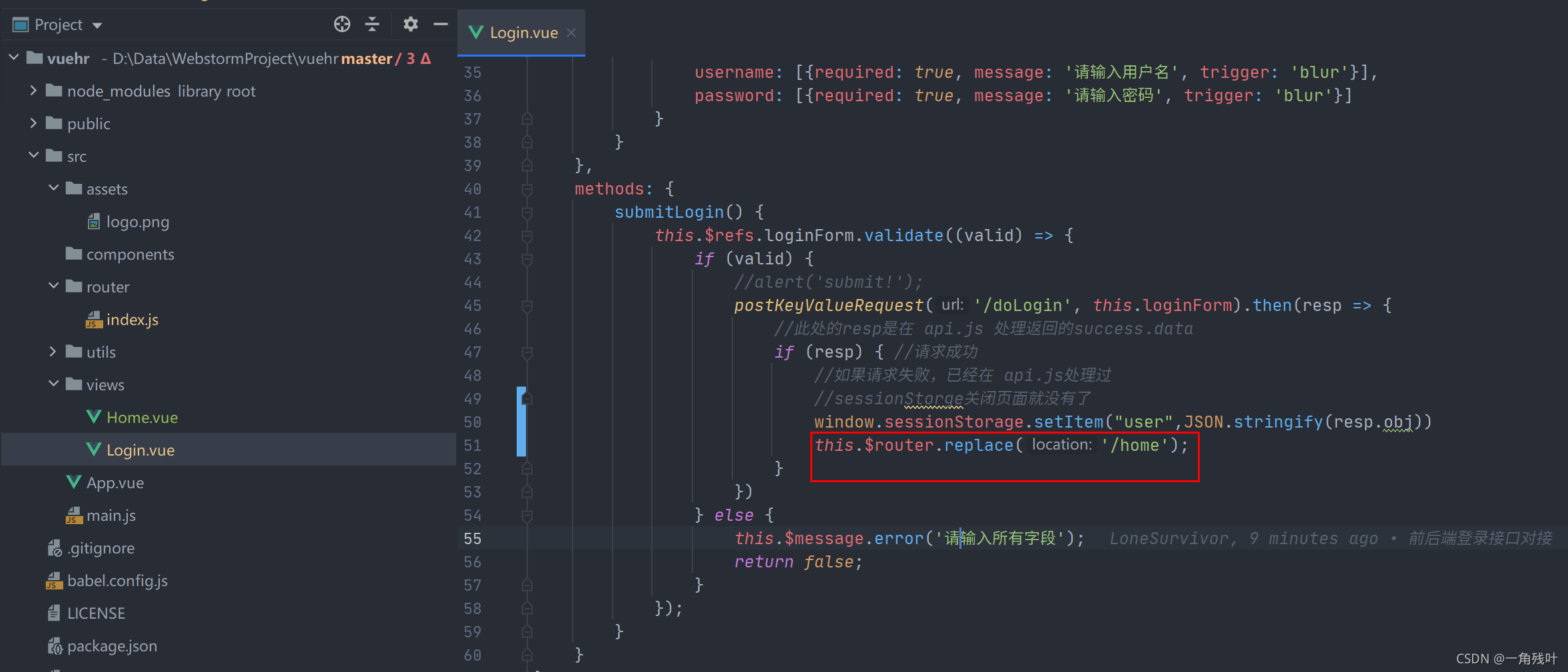Open the Project view dropdown
1568x672 pixels.
click(x=98, y=25)
